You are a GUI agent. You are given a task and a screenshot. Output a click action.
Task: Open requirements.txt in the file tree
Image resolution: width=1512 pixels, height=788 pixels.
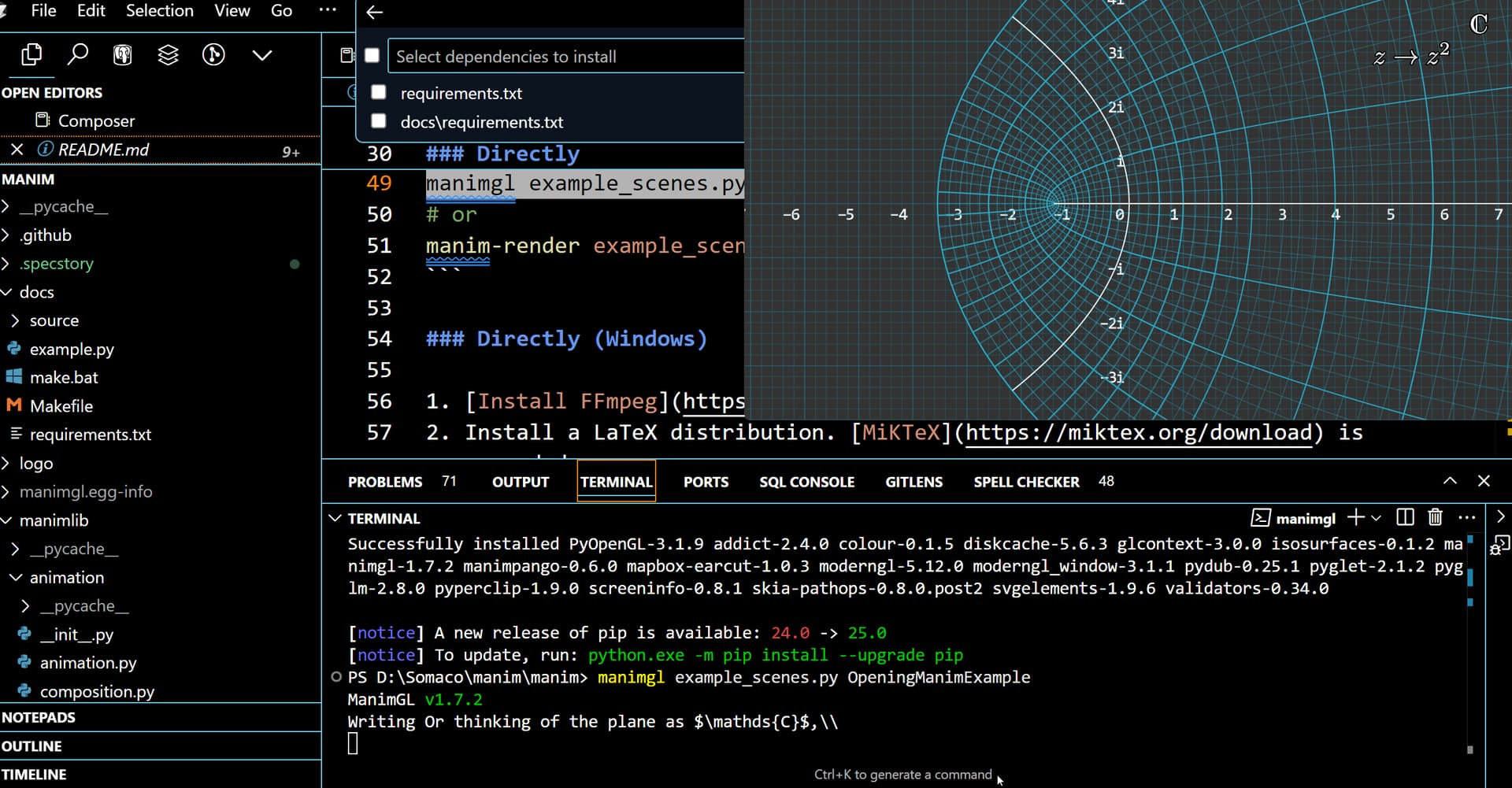click(91, 434)
